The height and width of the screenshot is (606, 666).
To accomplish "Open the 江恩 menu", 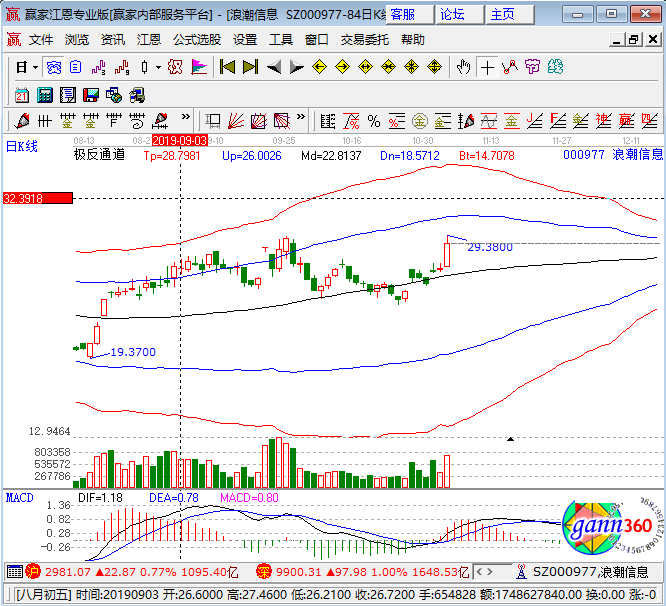I will point(149,40).
